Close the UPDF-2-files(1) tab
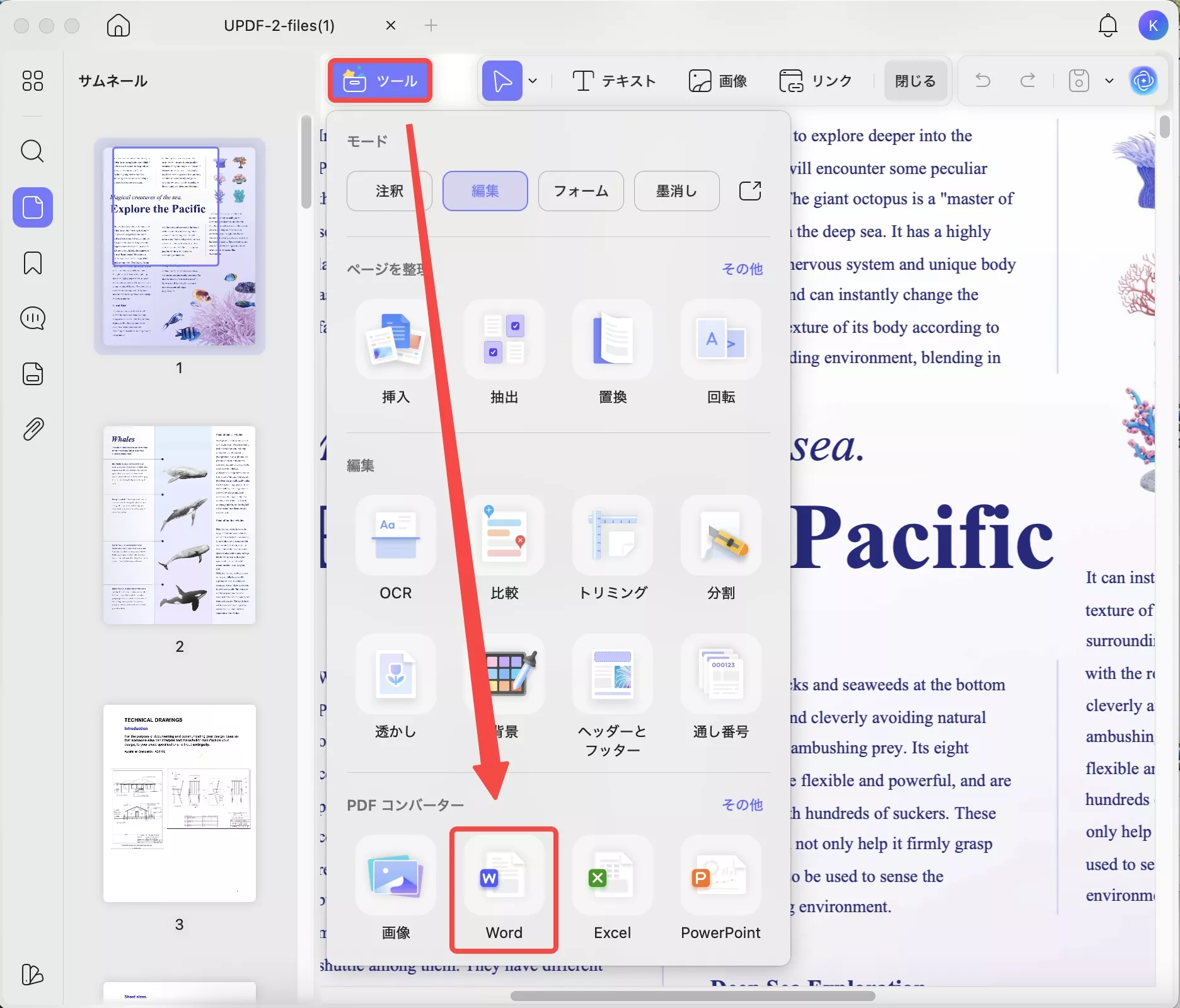Image resolution: width=1180 pixels, height=1008 pixels. 391,25
